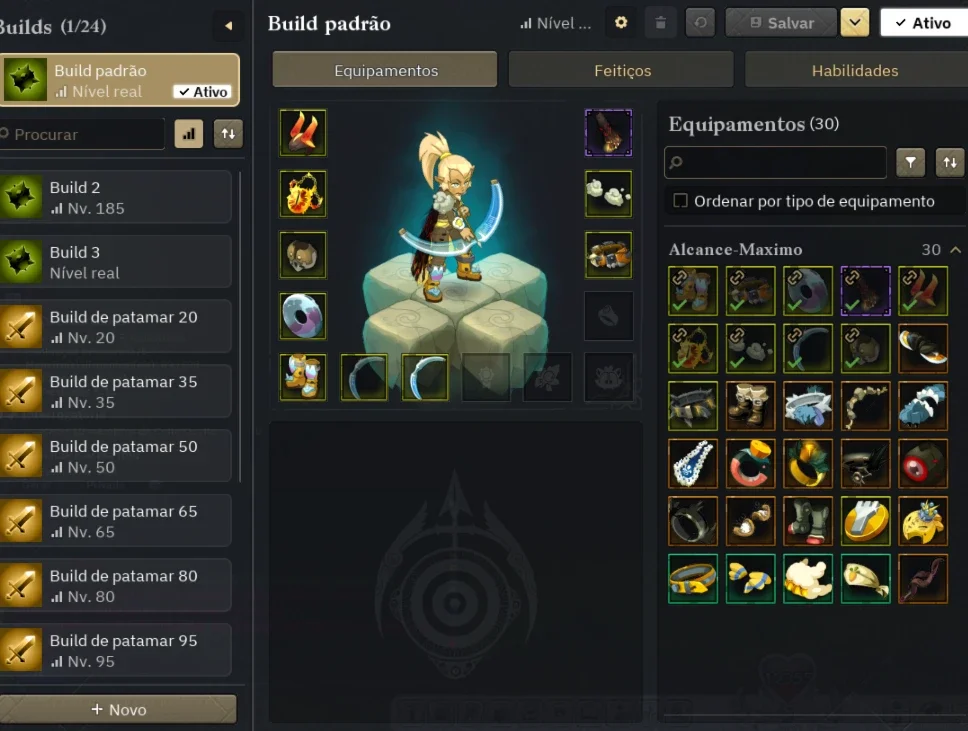This screenshot has width=968, height=731.
Task: Open build settings gear icon
Action: click(x=621, y=23)
